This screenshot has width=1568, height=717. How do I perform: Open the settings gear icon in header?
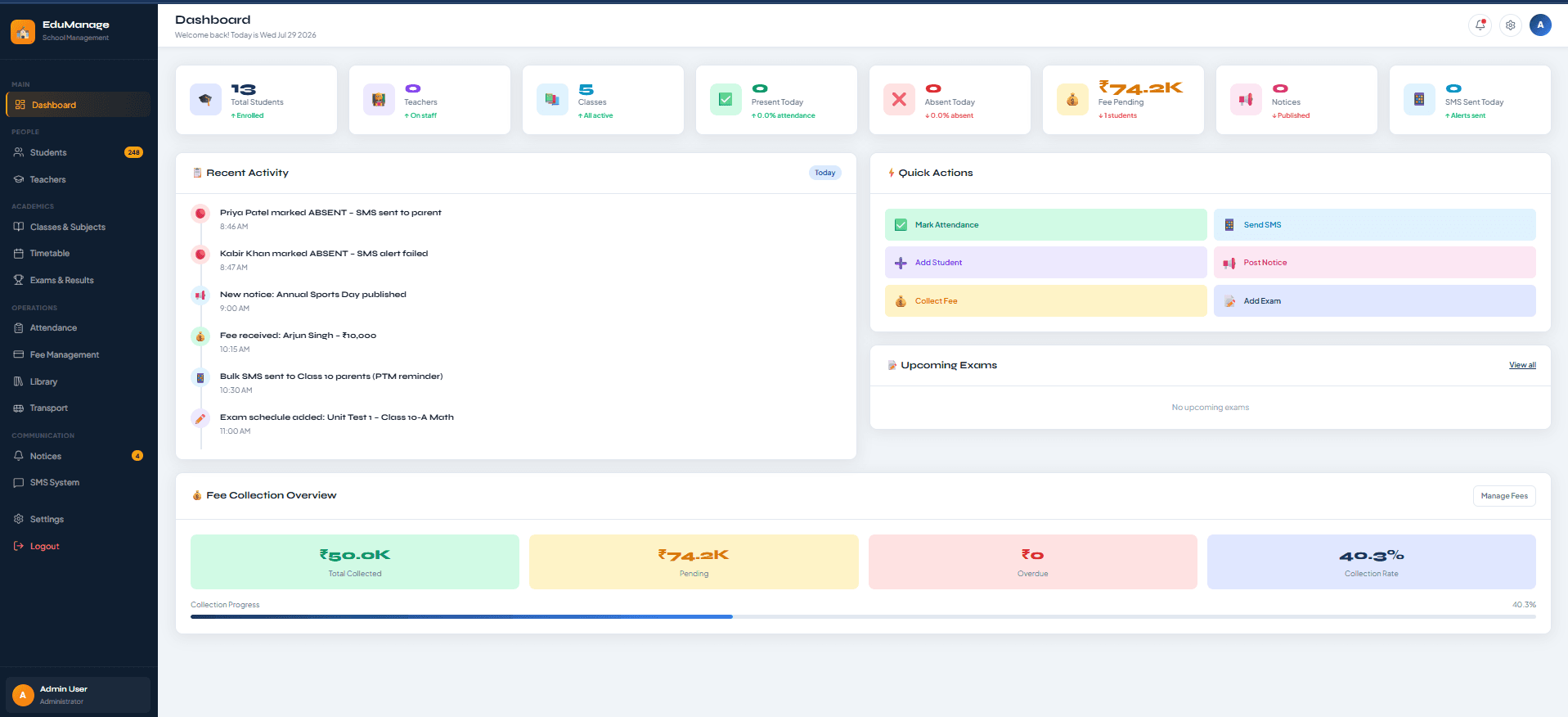[1510, 25]
